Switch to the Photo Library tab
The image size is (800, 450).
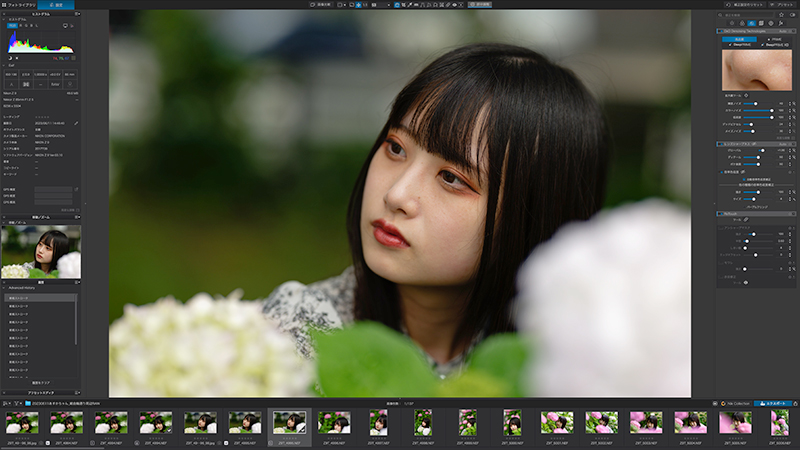18,5
